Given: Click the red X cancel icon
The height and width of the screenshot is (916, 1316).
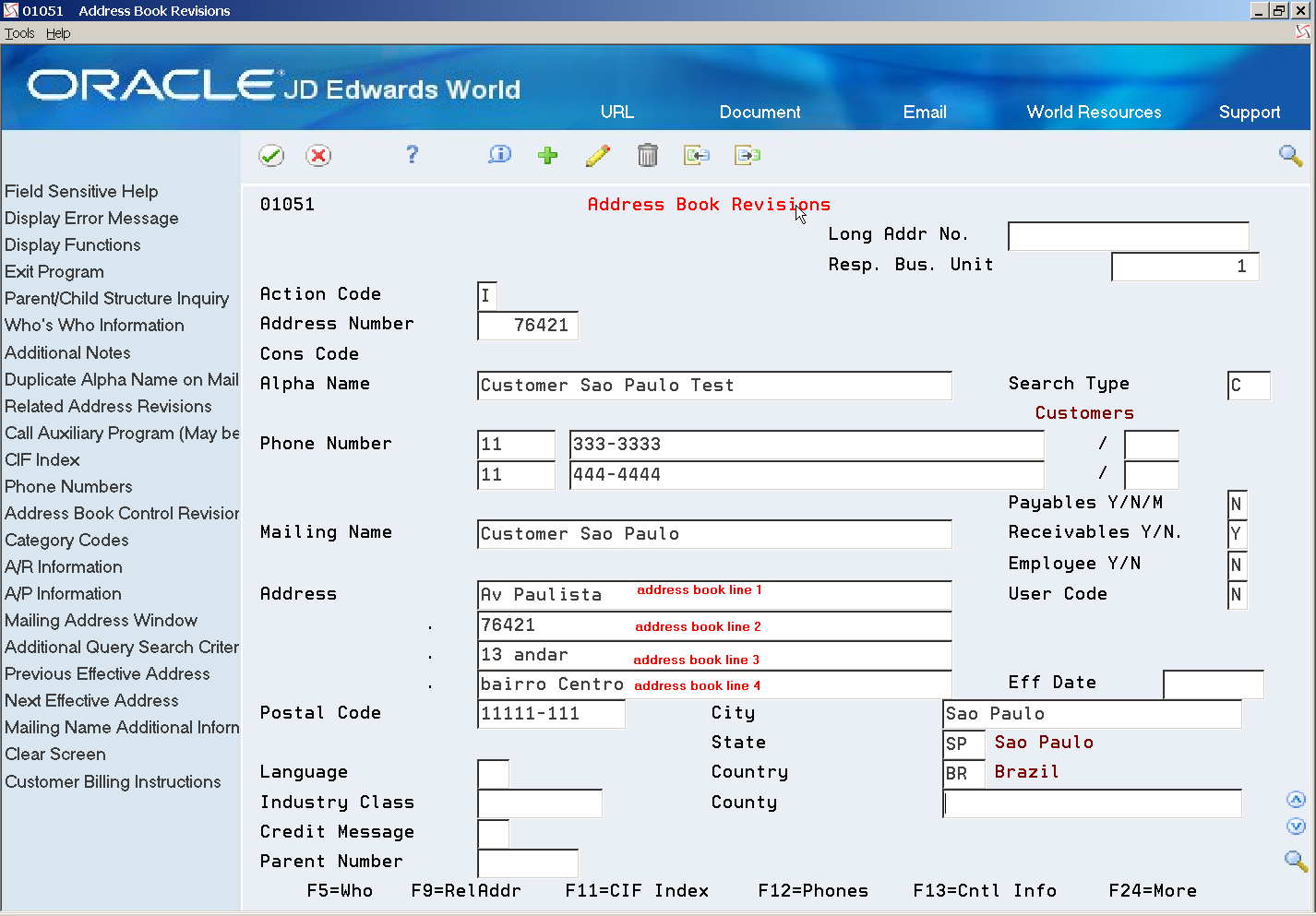Looking at the screenshot, I should click(318, 156).
